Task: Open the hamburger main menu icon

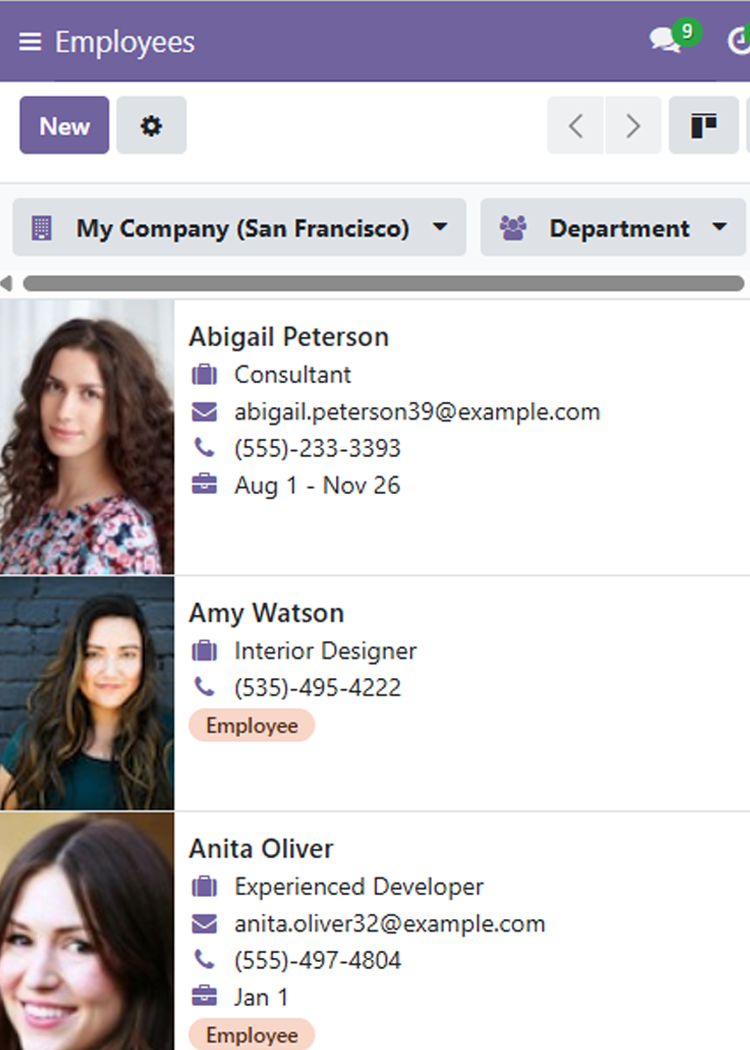Action: click(x=30, y=42)
